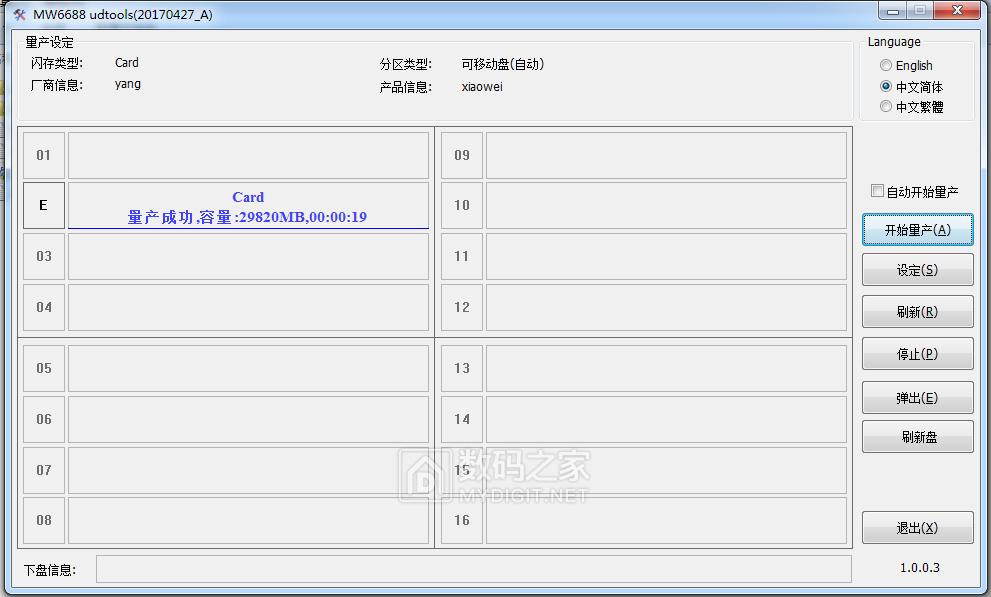Viewport: 991px width, 597px height.
Task: Select 中文繁體 language option
Action: coord(911,107)
